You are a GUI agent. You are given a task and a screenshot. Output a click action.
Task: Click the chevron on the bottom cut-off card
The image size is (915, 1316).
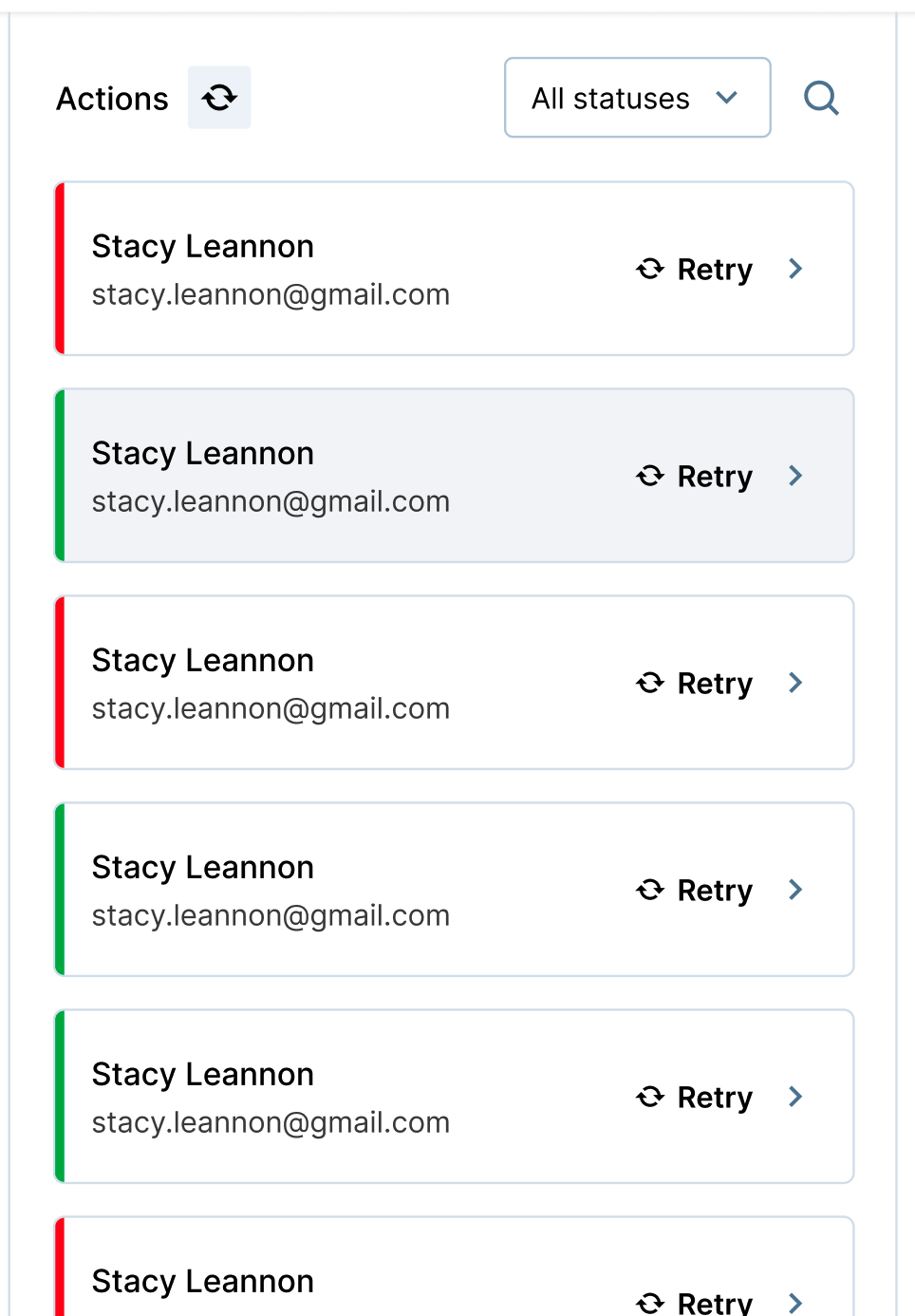(x=795, y=1303)
